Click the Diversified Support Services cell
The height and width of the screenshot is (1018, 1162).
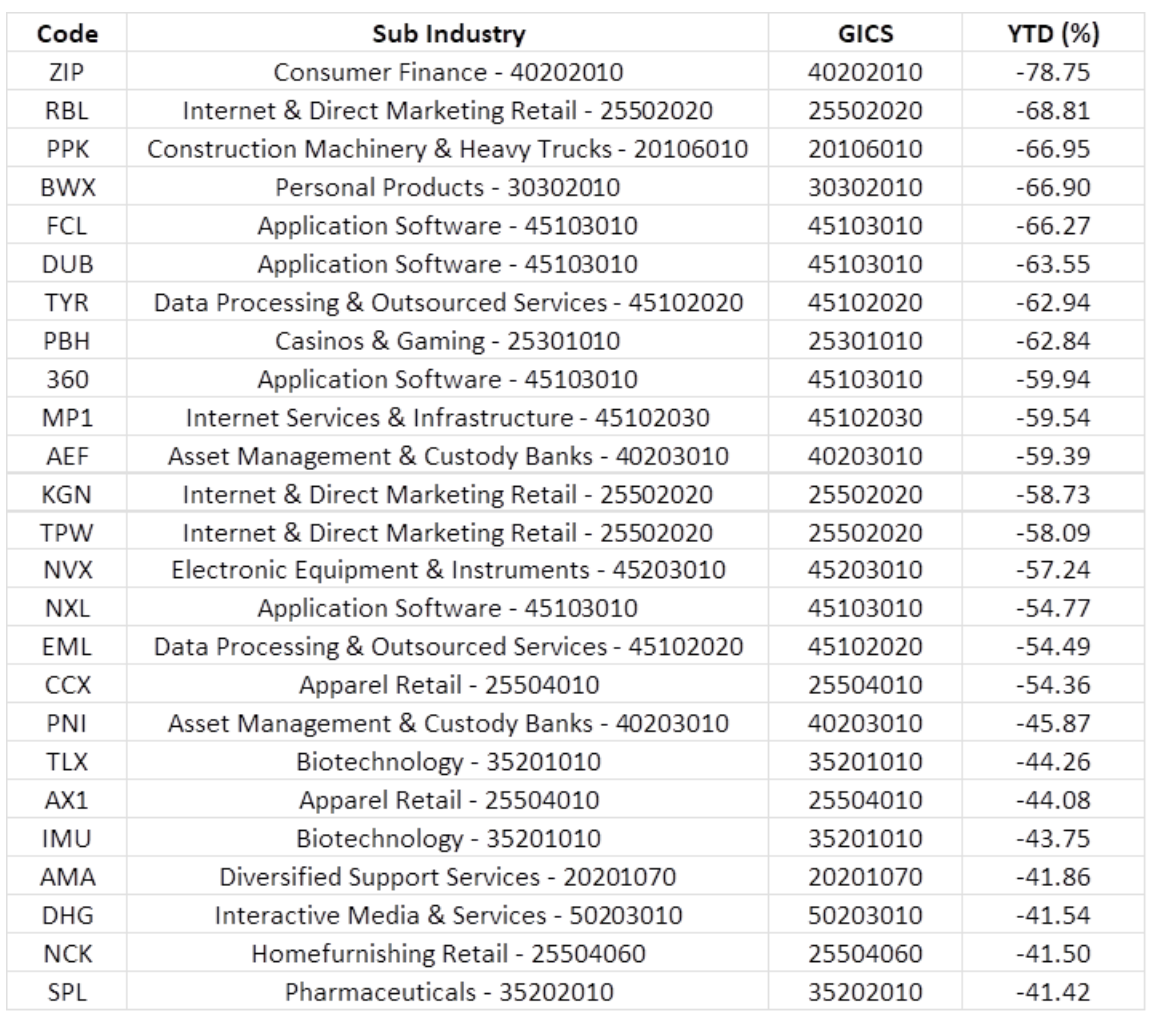(x=448, y=877)
